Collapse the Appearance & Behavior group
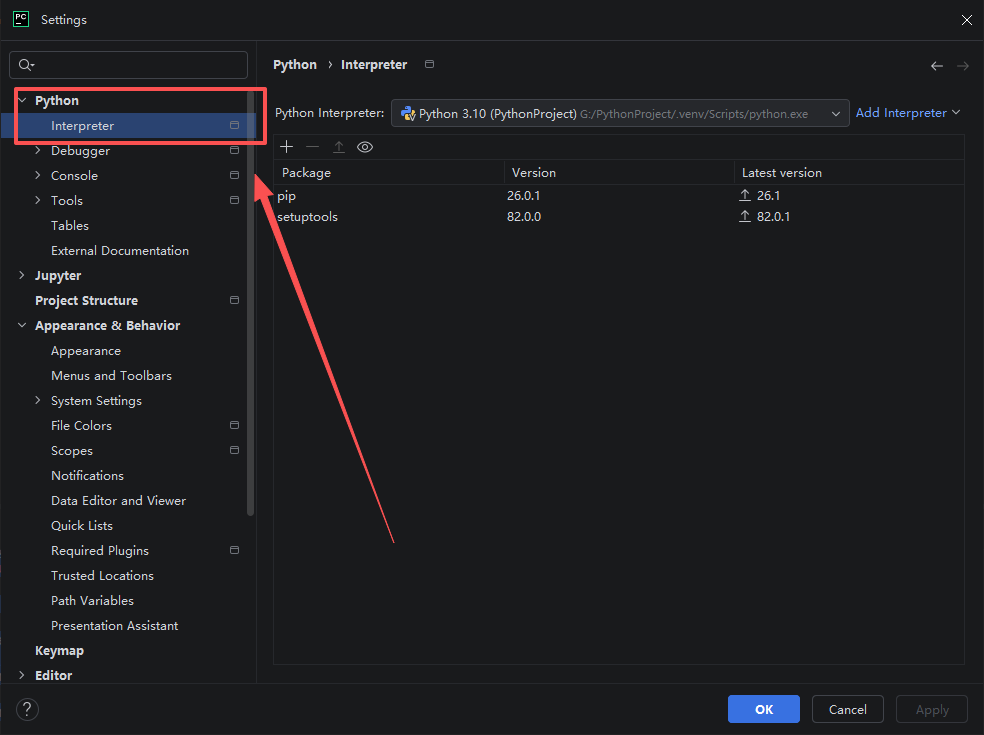 point(22,325)
